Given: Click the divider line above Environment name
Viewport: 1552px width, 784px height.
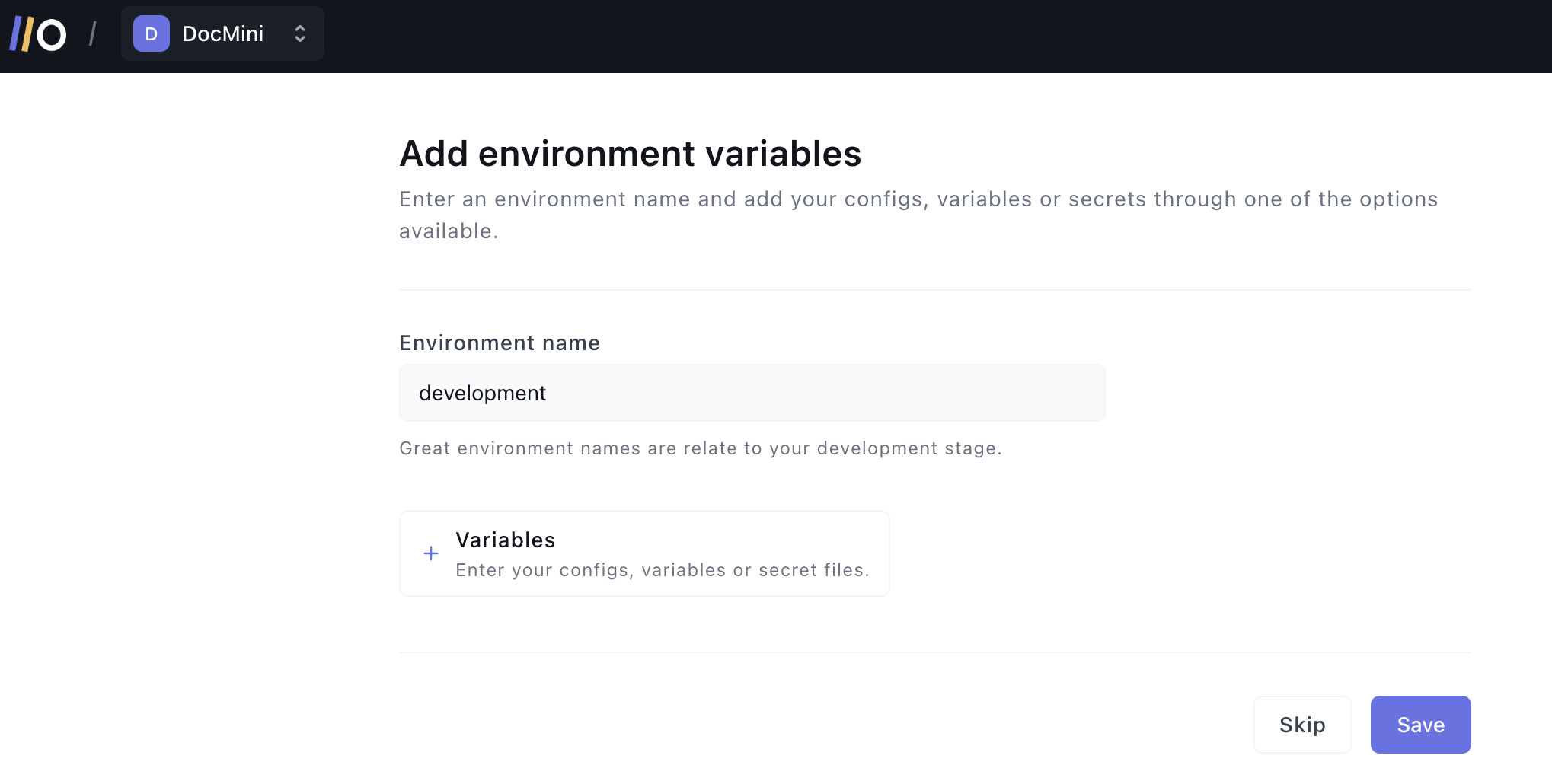Looking at the screenshot, I should click(934, 290).
